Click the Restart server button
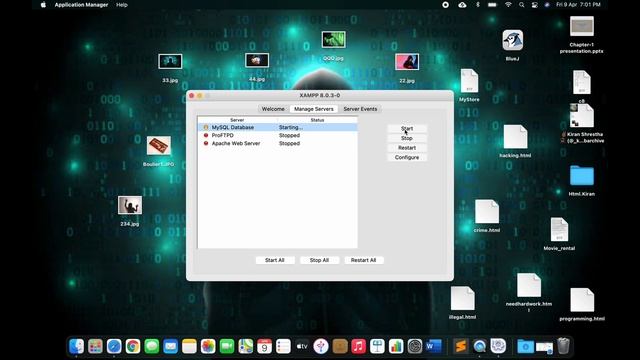Screen dimensions: 640x360 [x=407, y=148]
